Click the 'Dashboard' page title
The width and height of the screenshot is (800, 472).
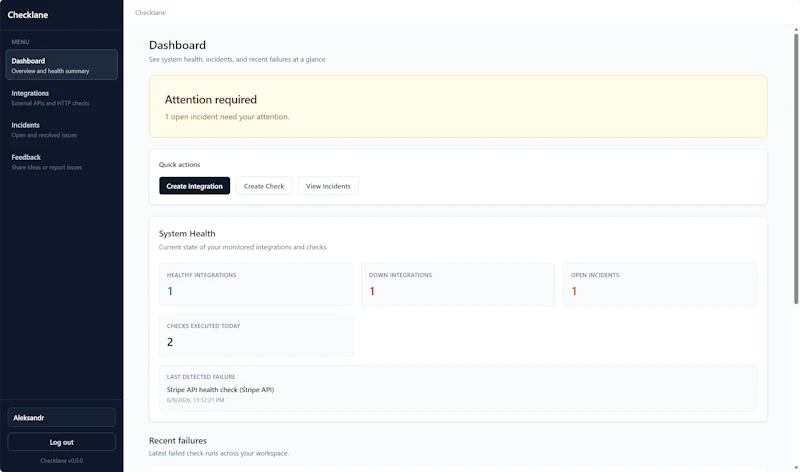coord(177,45)
